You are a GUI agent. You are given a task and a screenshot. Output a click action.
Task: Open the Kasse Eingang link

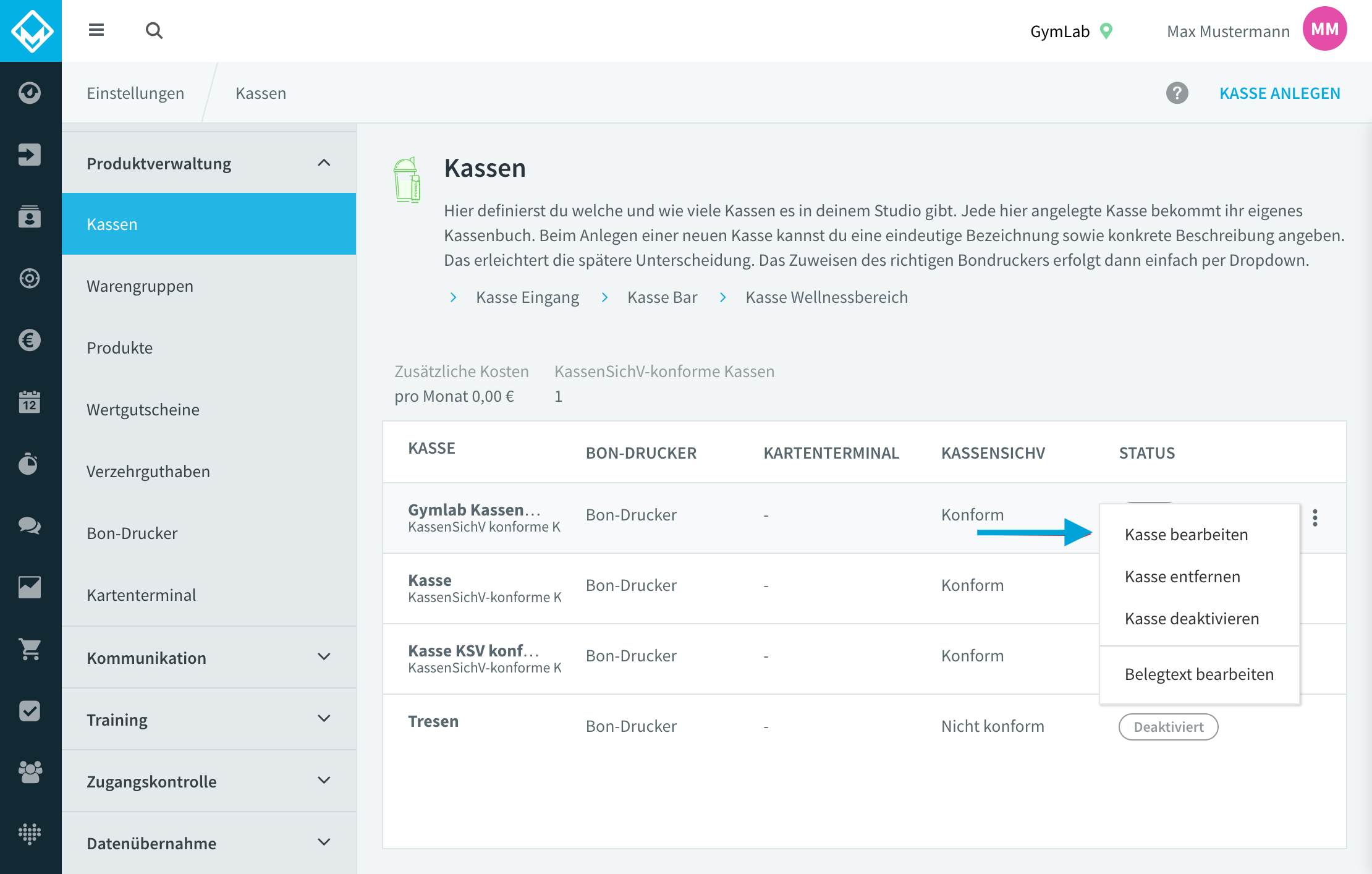tap(527, 297)
